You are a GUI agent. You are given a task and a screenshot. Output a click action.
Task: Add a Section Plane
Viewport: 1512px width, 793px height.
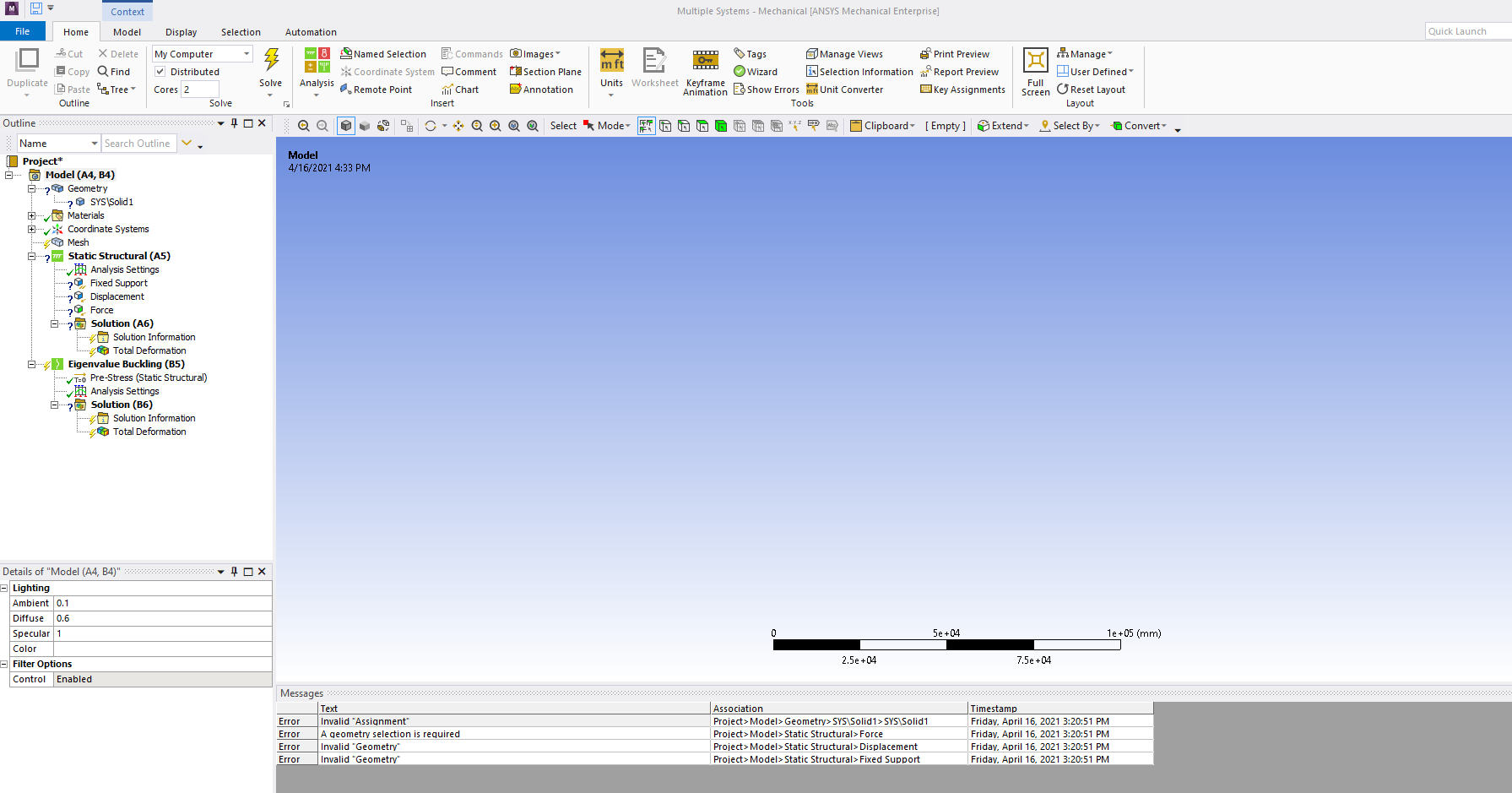pyautogui.click(x=545, y=72)
